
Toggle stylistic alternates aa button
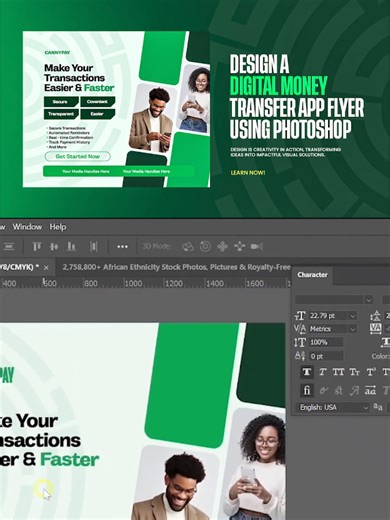coord(370,390)
